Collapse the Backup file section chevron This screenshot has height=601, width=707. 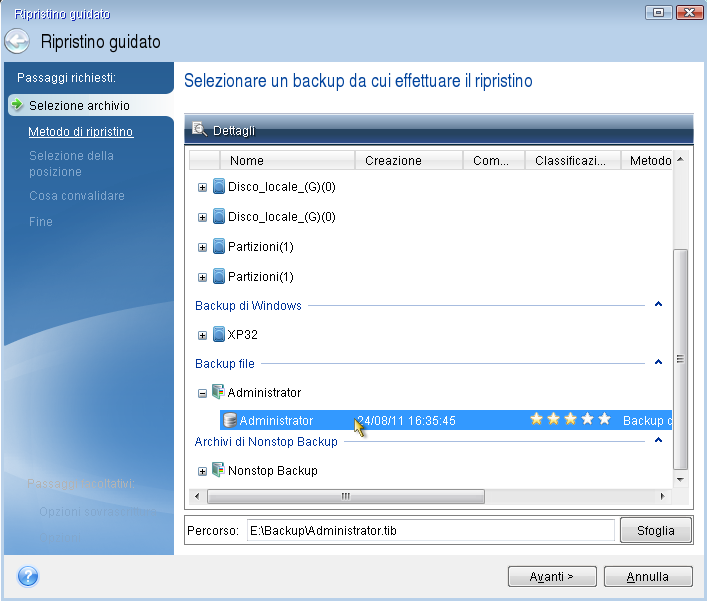[x=658, y=362]
